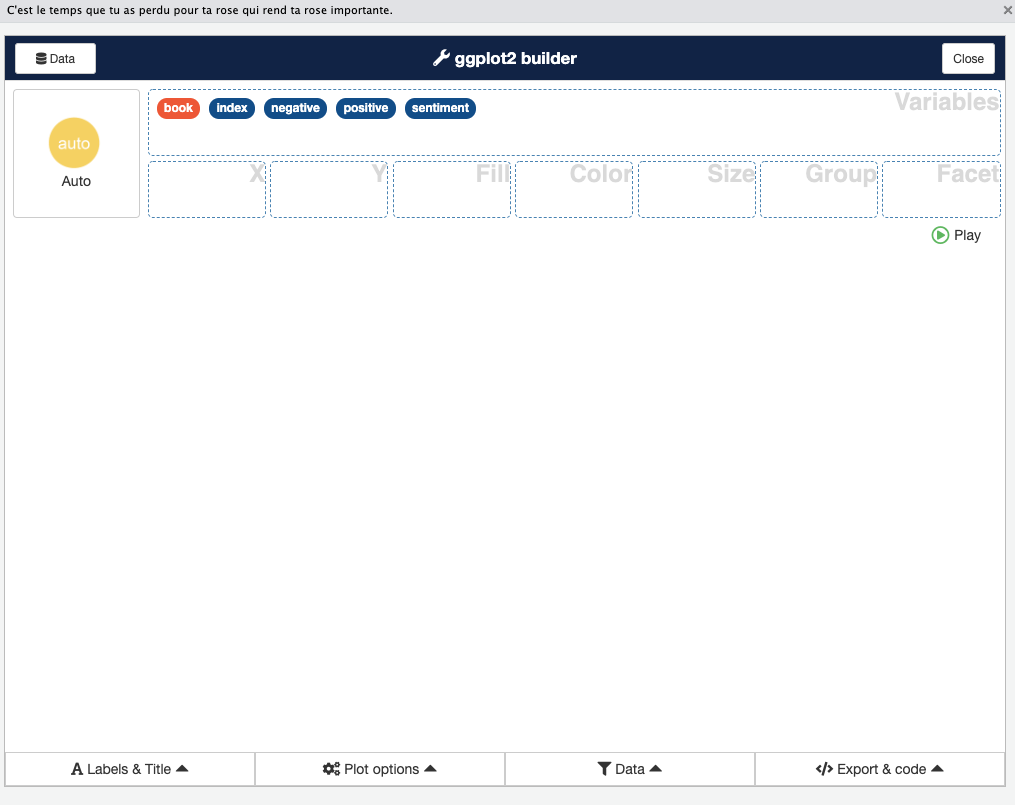Select the positive variable badge

(366, 108)
